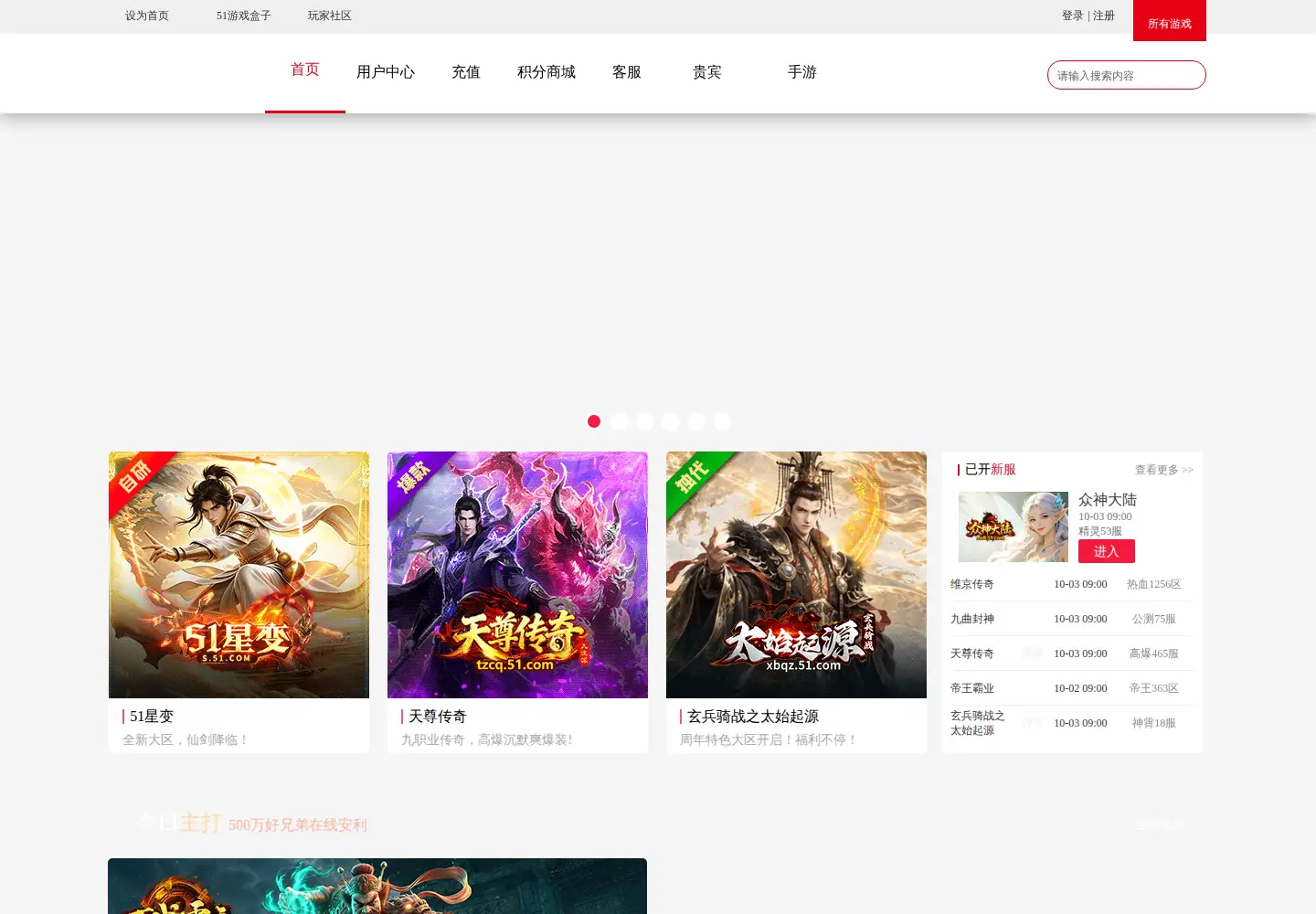Select the sixth carousel dot
Image resolution: width=1316 pixels, height=914 pixels.
pyautogui.click(x=722, y=421)
